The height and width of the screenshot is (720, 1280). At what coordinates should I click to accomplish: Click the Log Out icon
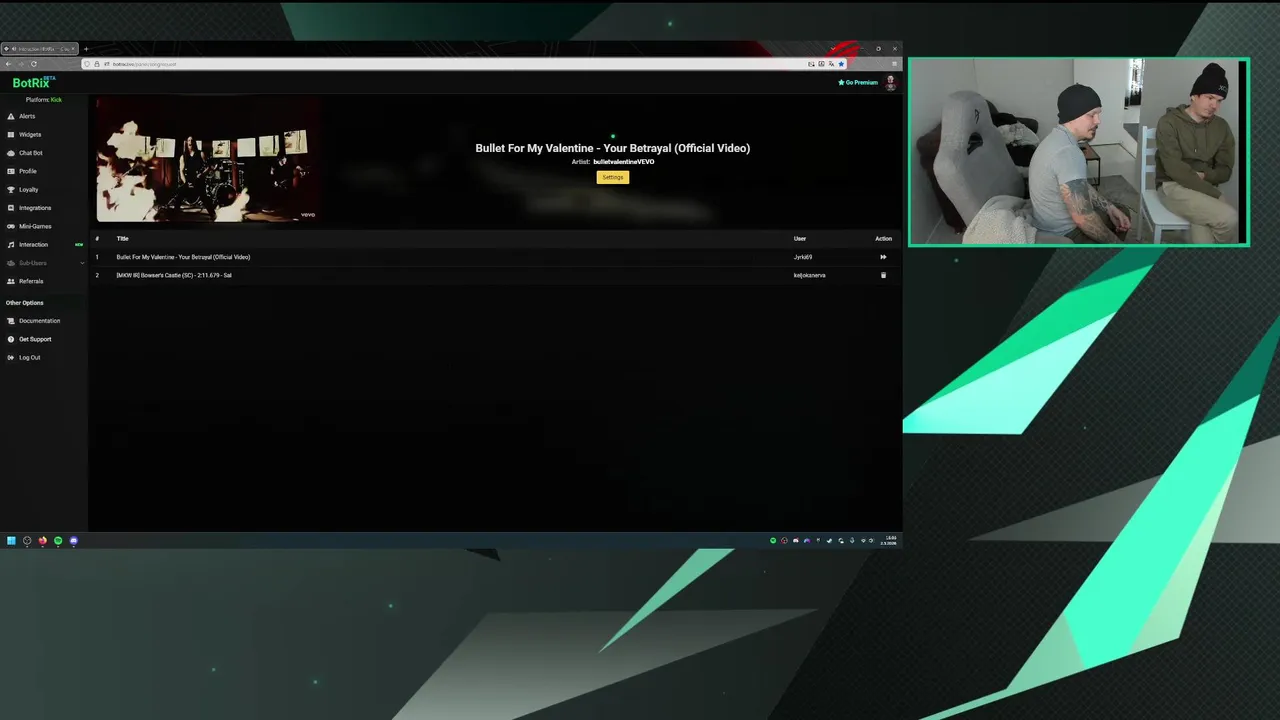(x=11, y=357)
